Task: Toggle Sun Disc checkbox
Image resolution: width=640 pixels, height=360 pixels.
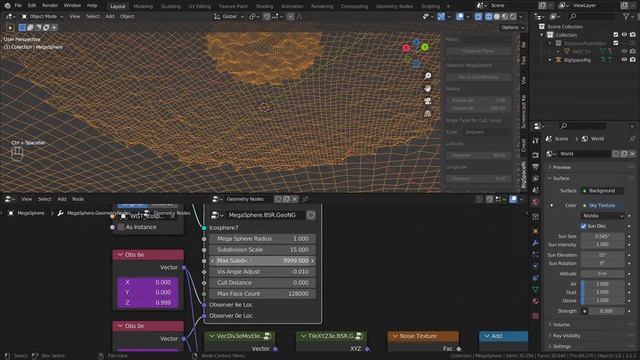Action: click(584, 226)
